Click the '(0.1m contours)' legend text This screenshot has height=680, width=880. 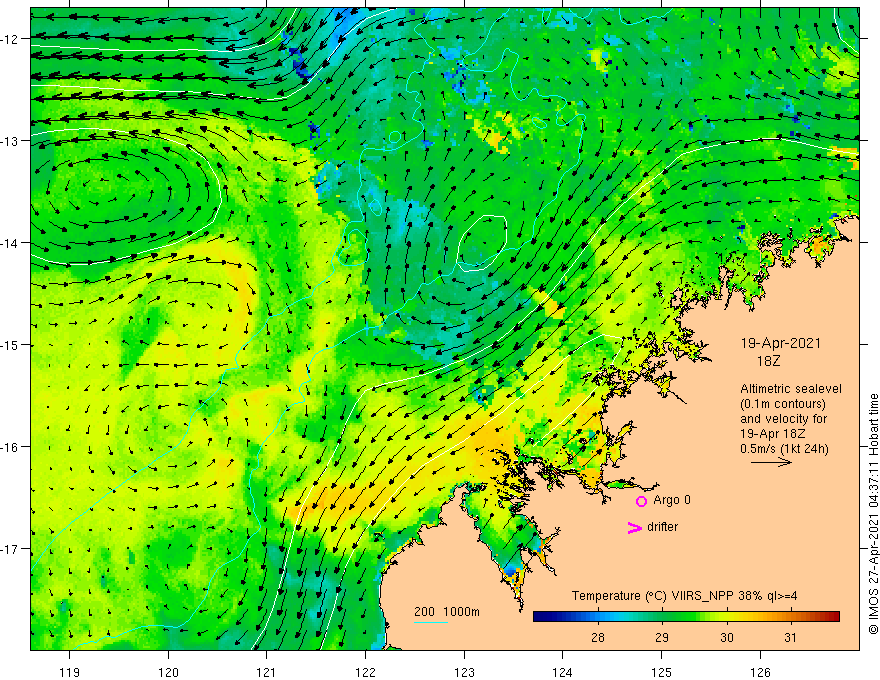[x=783, y=404]
